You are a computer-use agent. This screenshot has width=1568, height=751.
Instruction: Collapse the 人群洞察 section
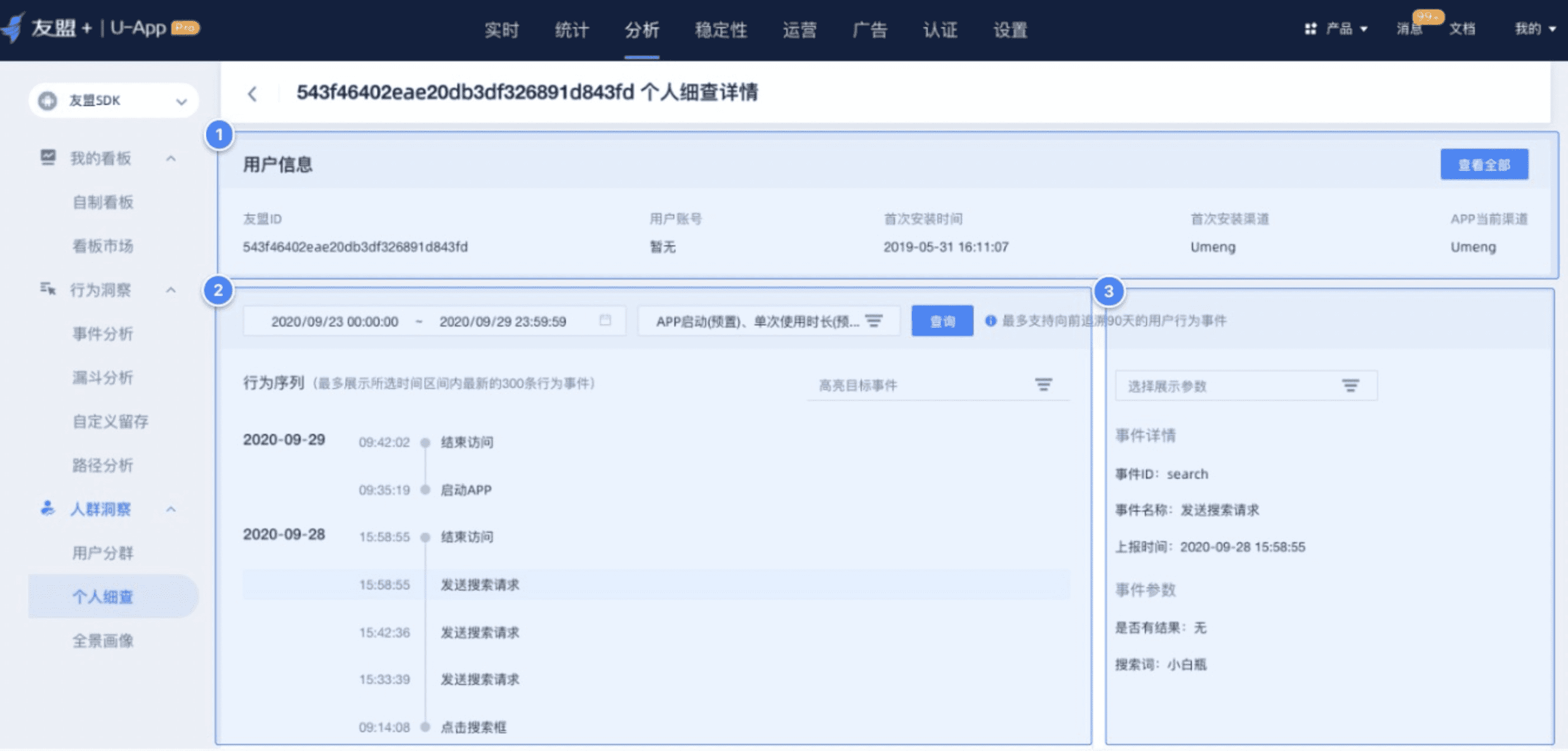pos(171,509)
